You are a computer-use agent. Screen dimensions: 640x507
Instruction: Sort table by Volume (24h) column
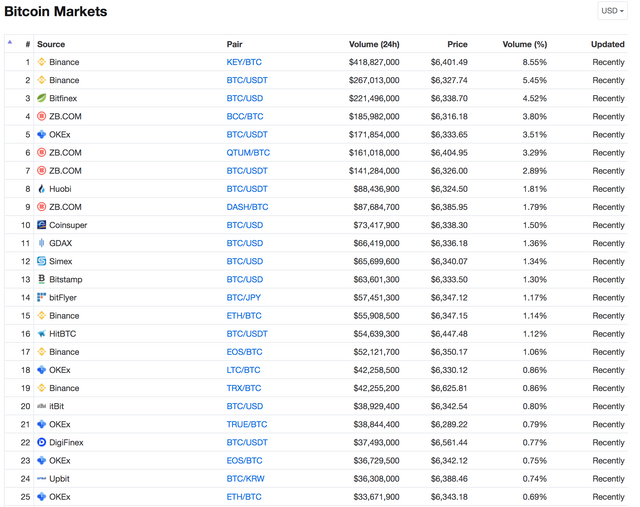coord(374,44)
